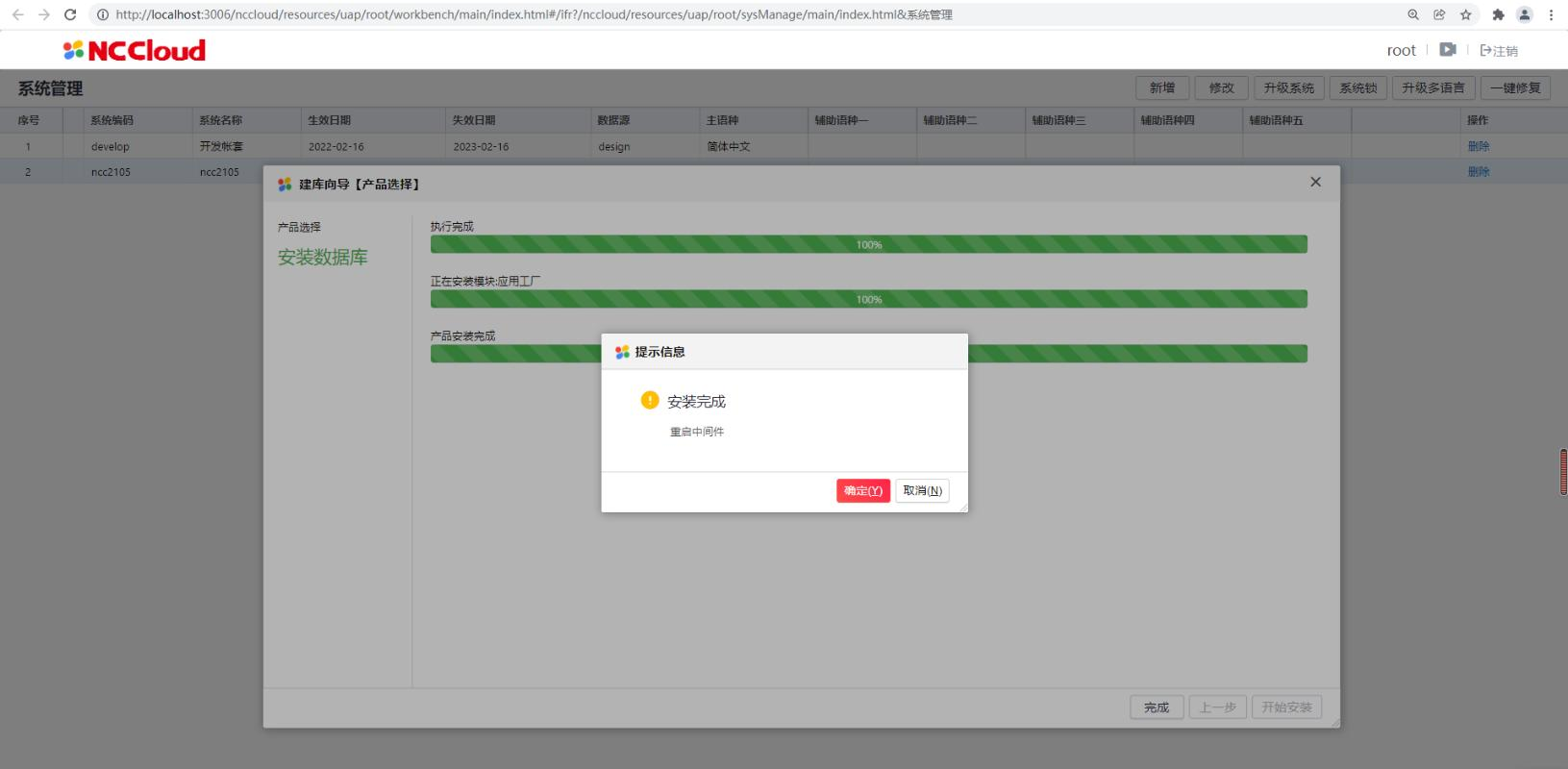Screen dimensions: 1568x769
Task: Click the 升级多语言 button
Action: pos(1433,87)
